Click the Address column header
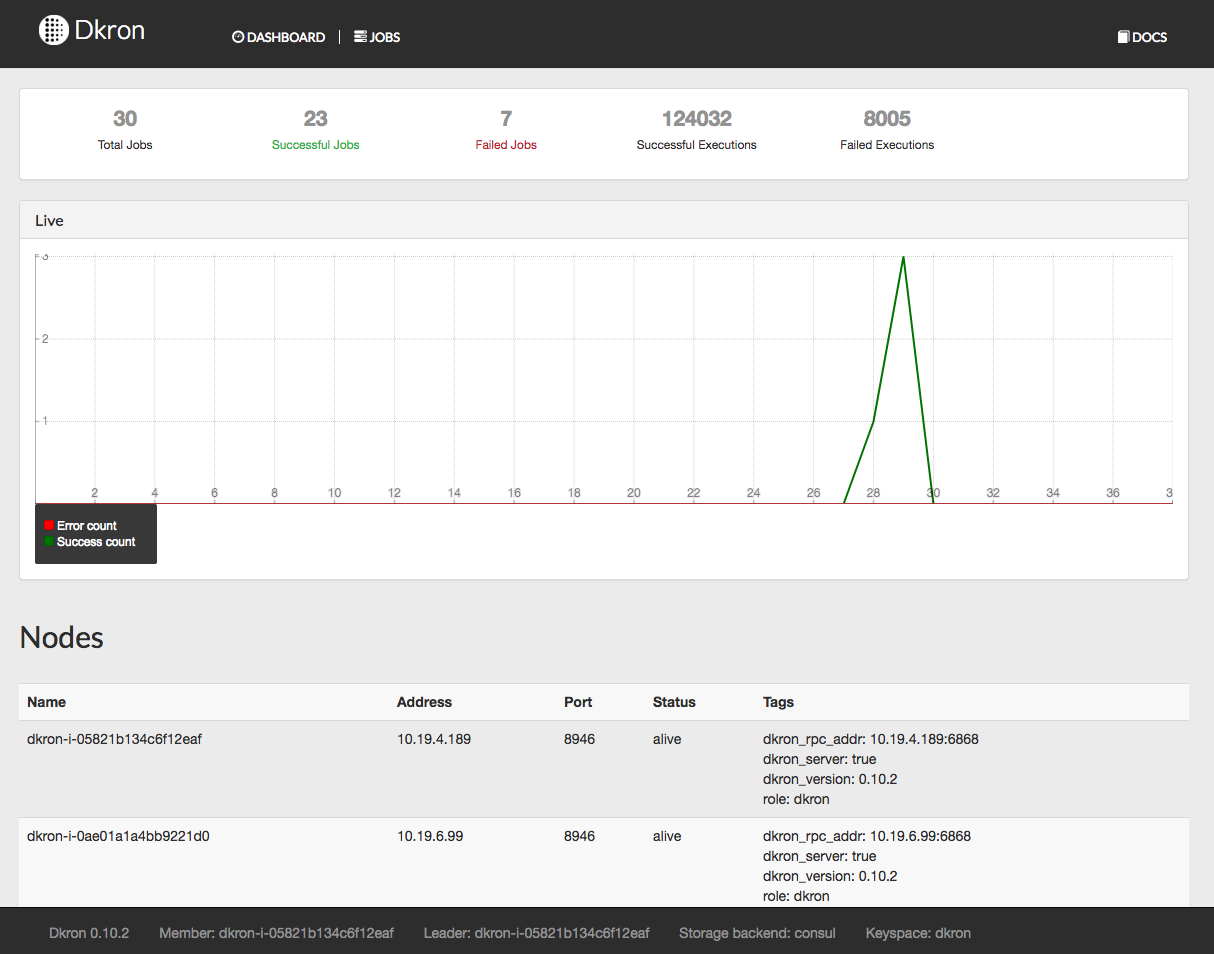 click(x=424, y=702)
